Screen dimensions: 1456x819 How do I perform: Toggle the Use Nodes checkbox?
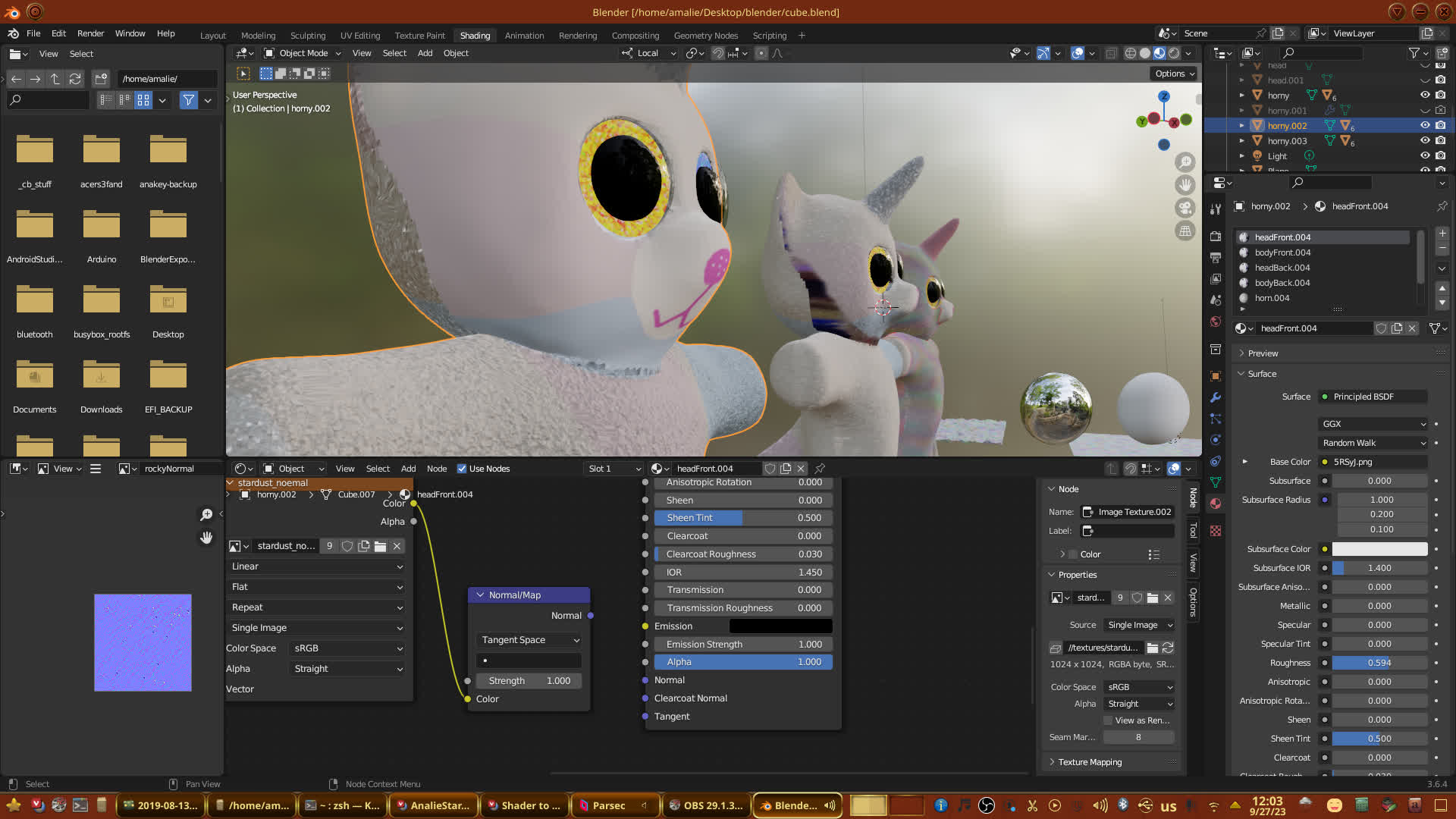point(462,469)
